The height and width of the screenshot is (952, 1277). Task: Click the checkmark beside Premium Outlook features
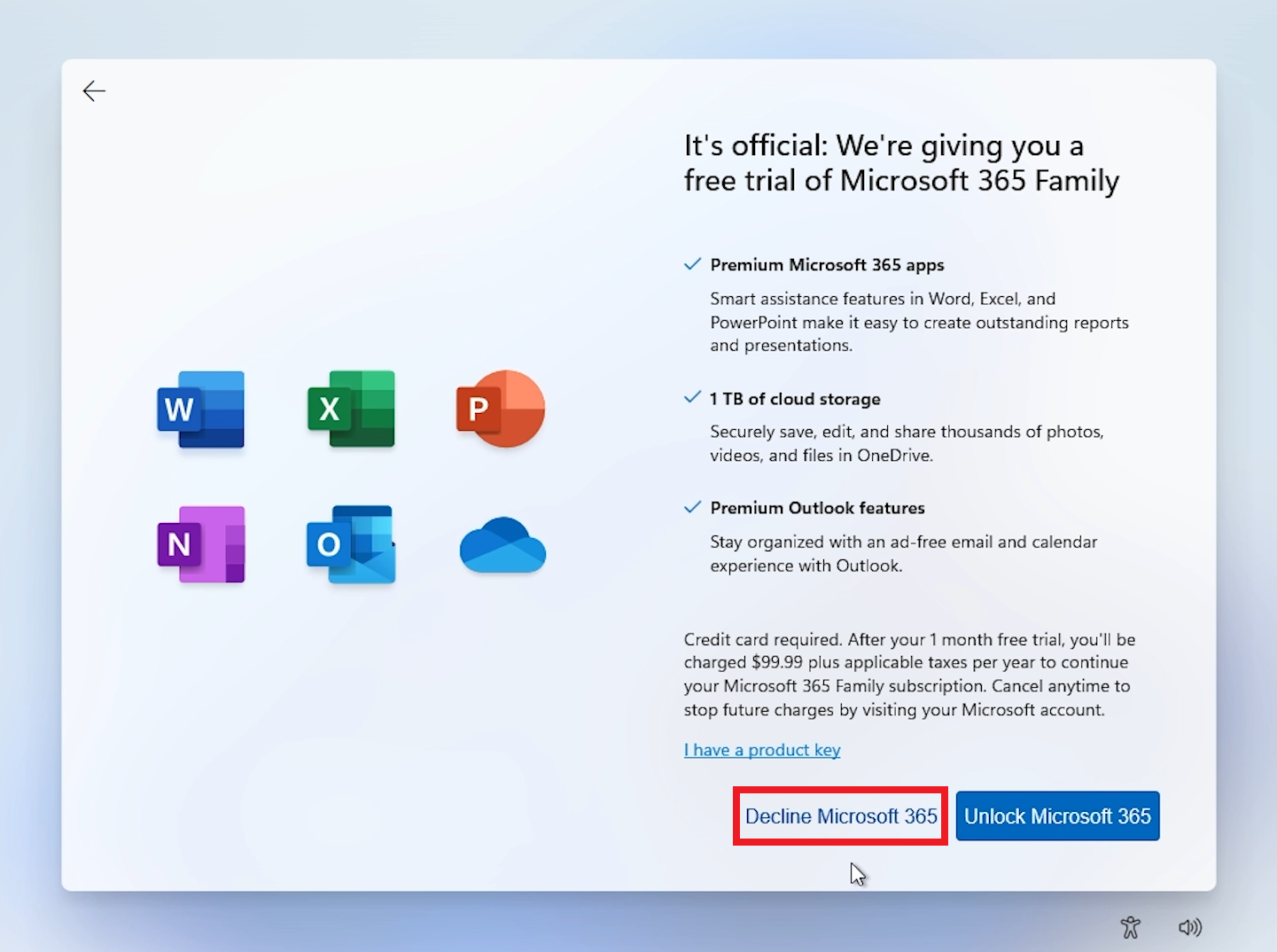(x=692, y=506)
